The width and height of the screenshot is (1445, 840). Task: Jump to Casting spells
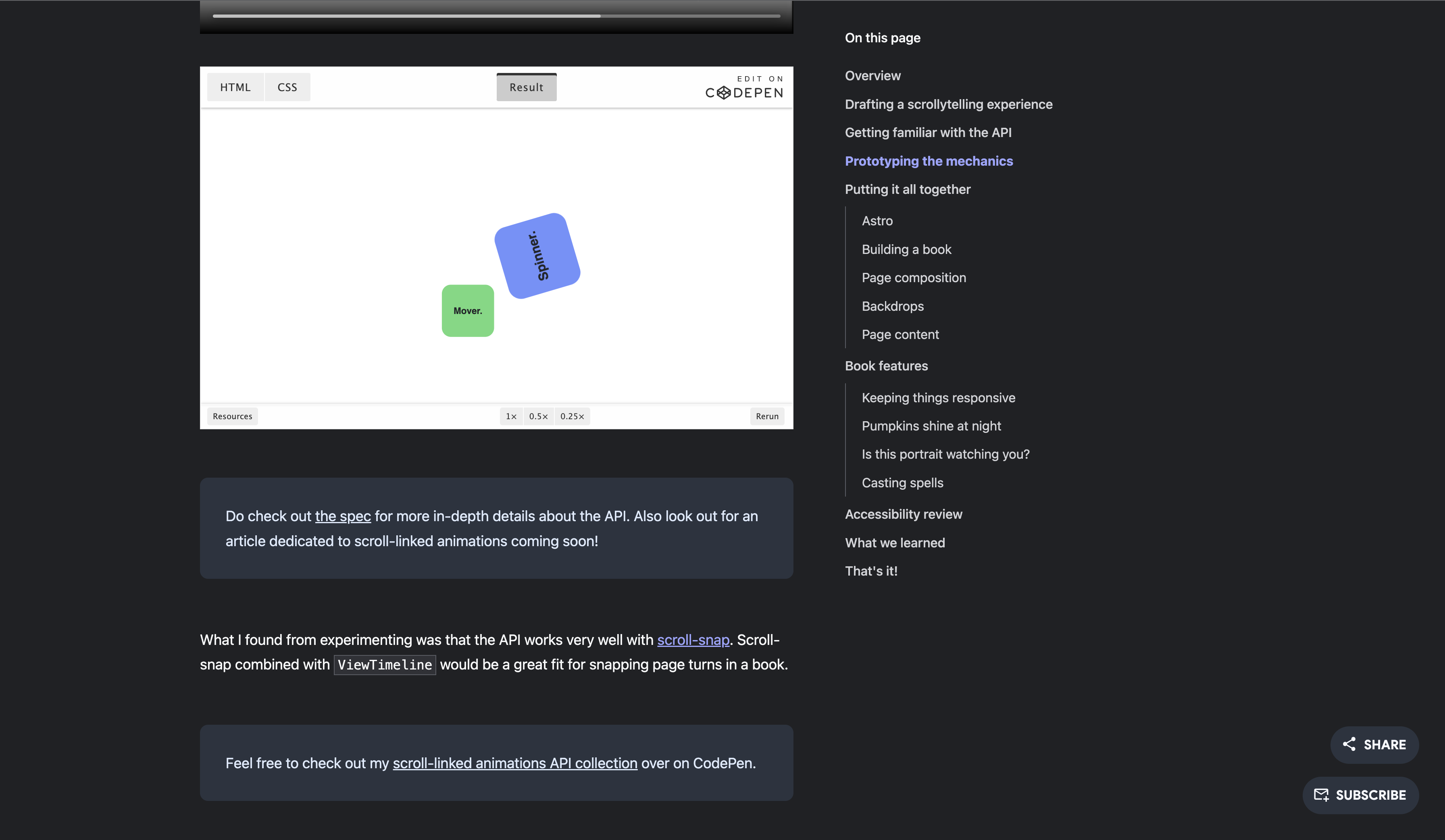point(903,483)
